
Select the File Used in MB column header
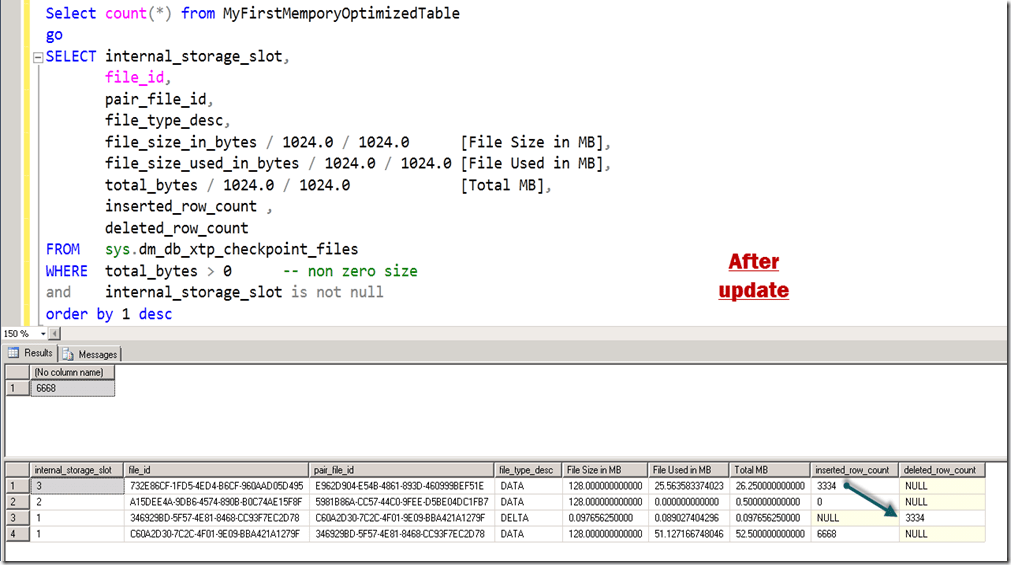coord(688,470)
